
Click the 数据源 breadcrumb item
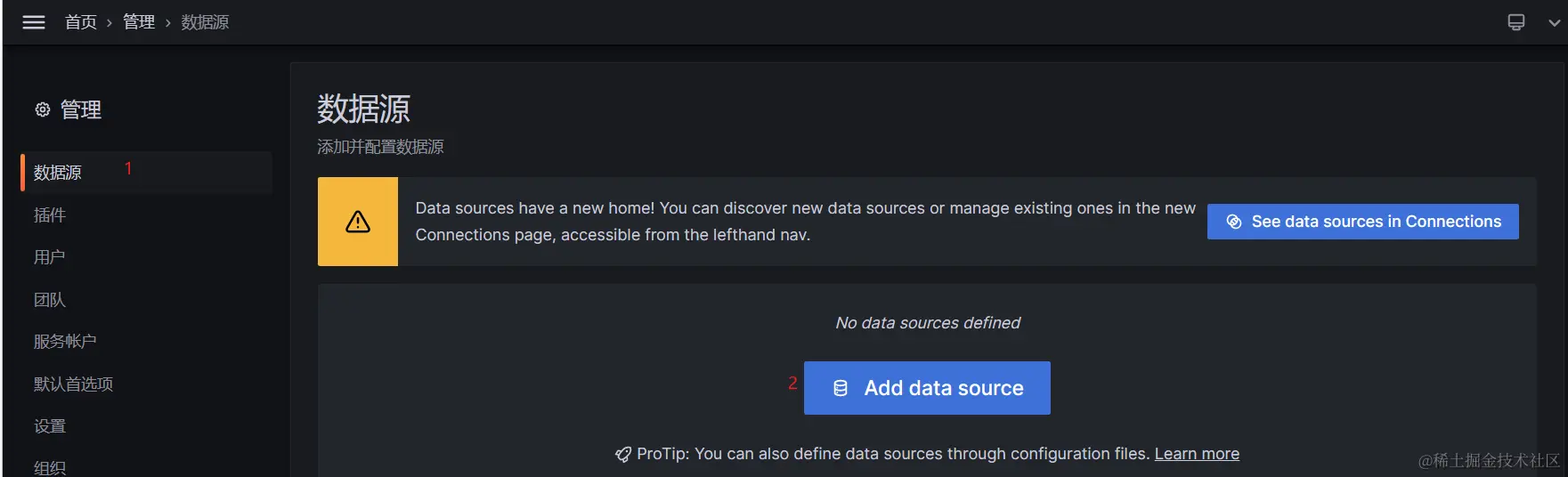(205, 22)
